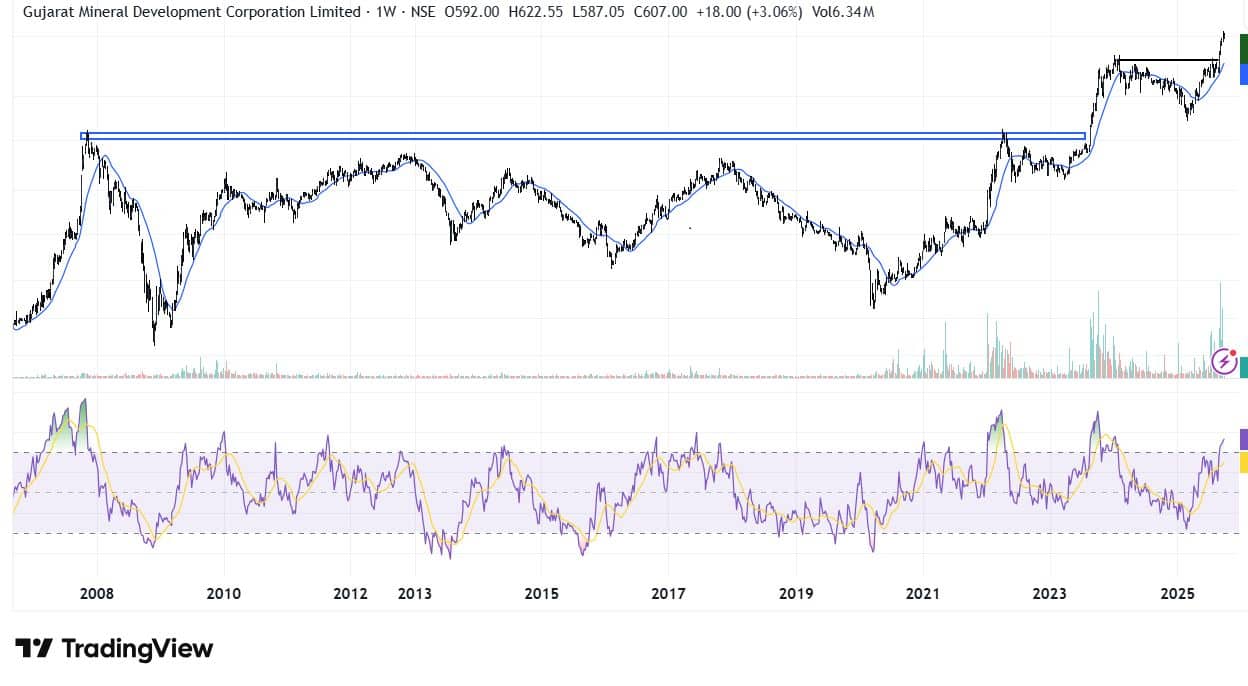
Task: Click the TradingView logo
Action: (114, 648)
